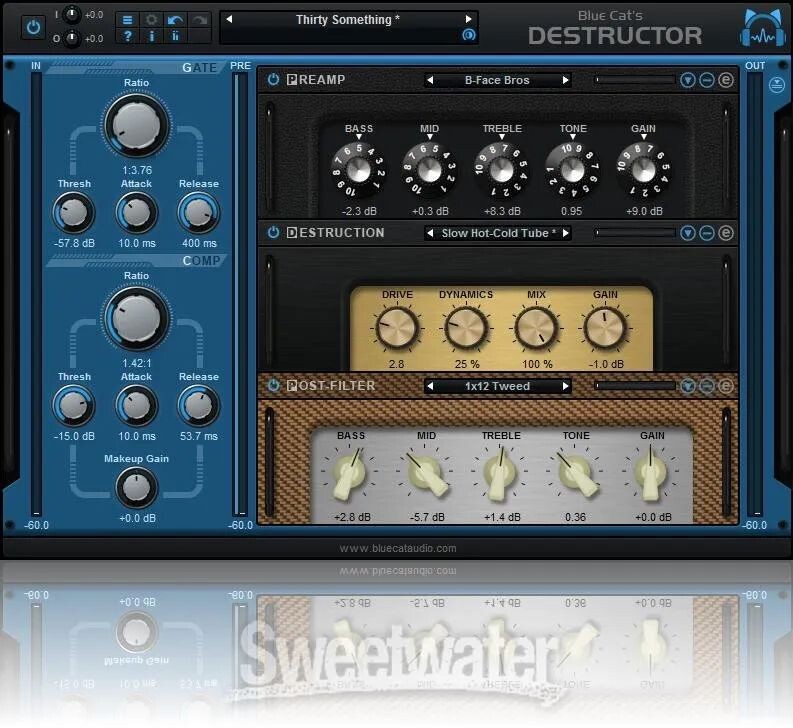Open Destruction 'e' editor icon
Image resolution: width=793 pixels, height=728 pixels.
pyautogui.click(x=726, y=233)
